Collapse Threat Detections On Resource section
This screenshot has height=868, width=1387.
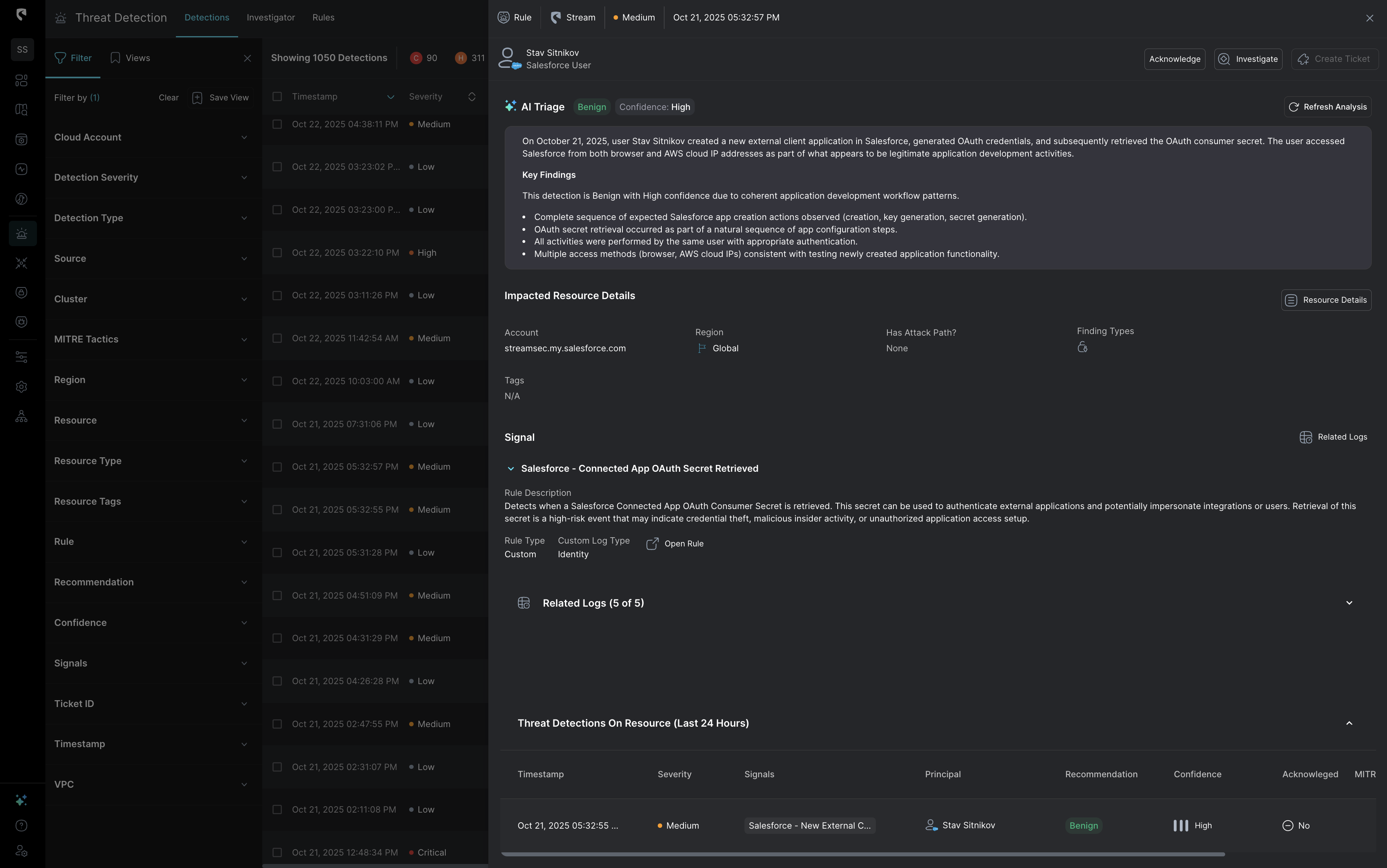(x=1348, y=723)
